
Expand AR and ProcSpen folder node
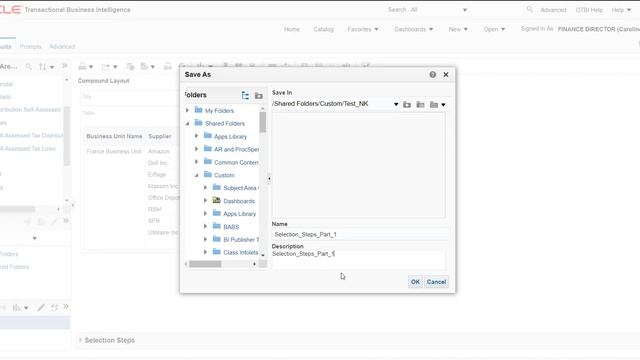[x=196, y=149]
